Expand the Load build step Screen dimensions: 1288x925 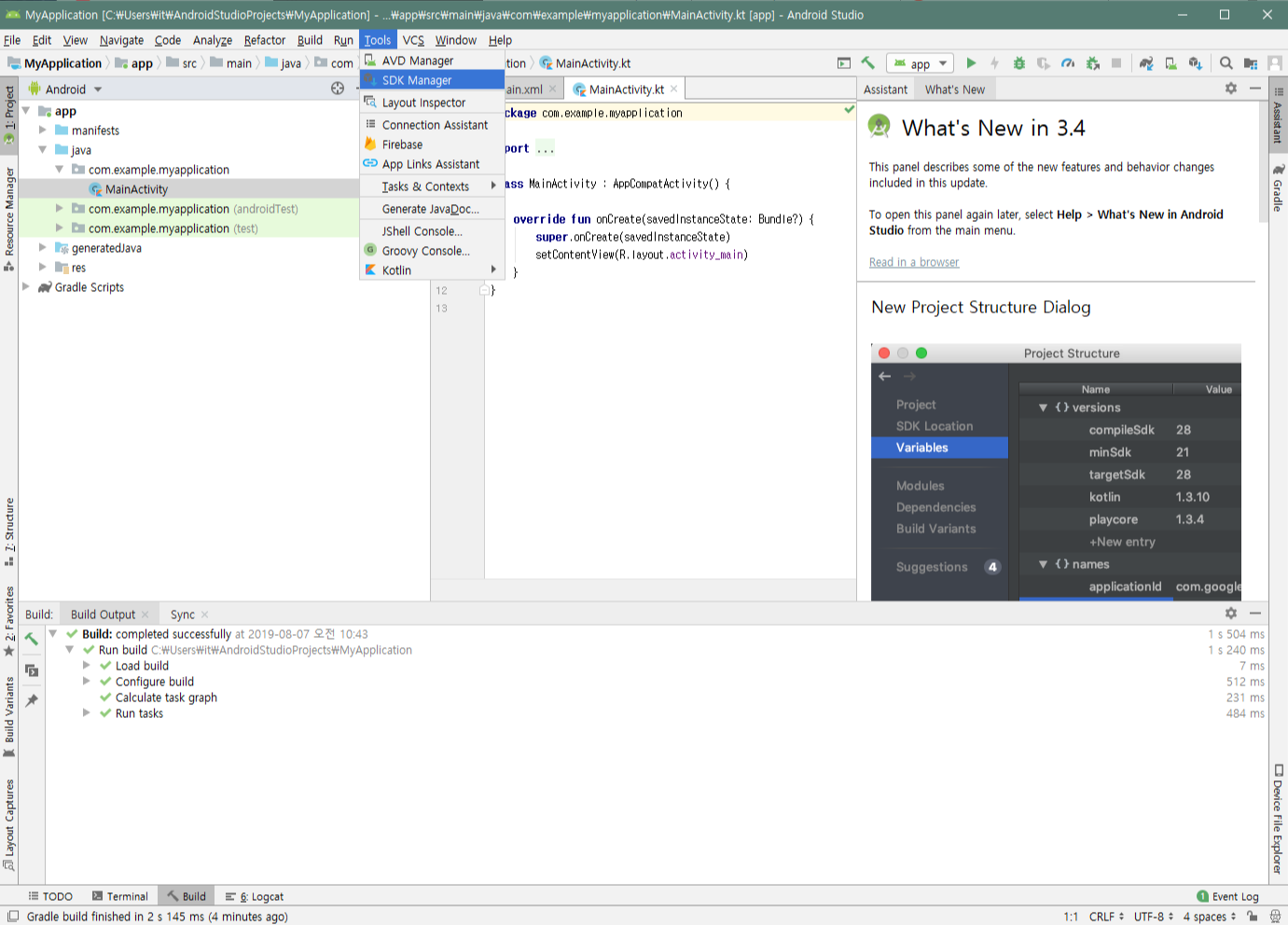(x=87, y=666)
